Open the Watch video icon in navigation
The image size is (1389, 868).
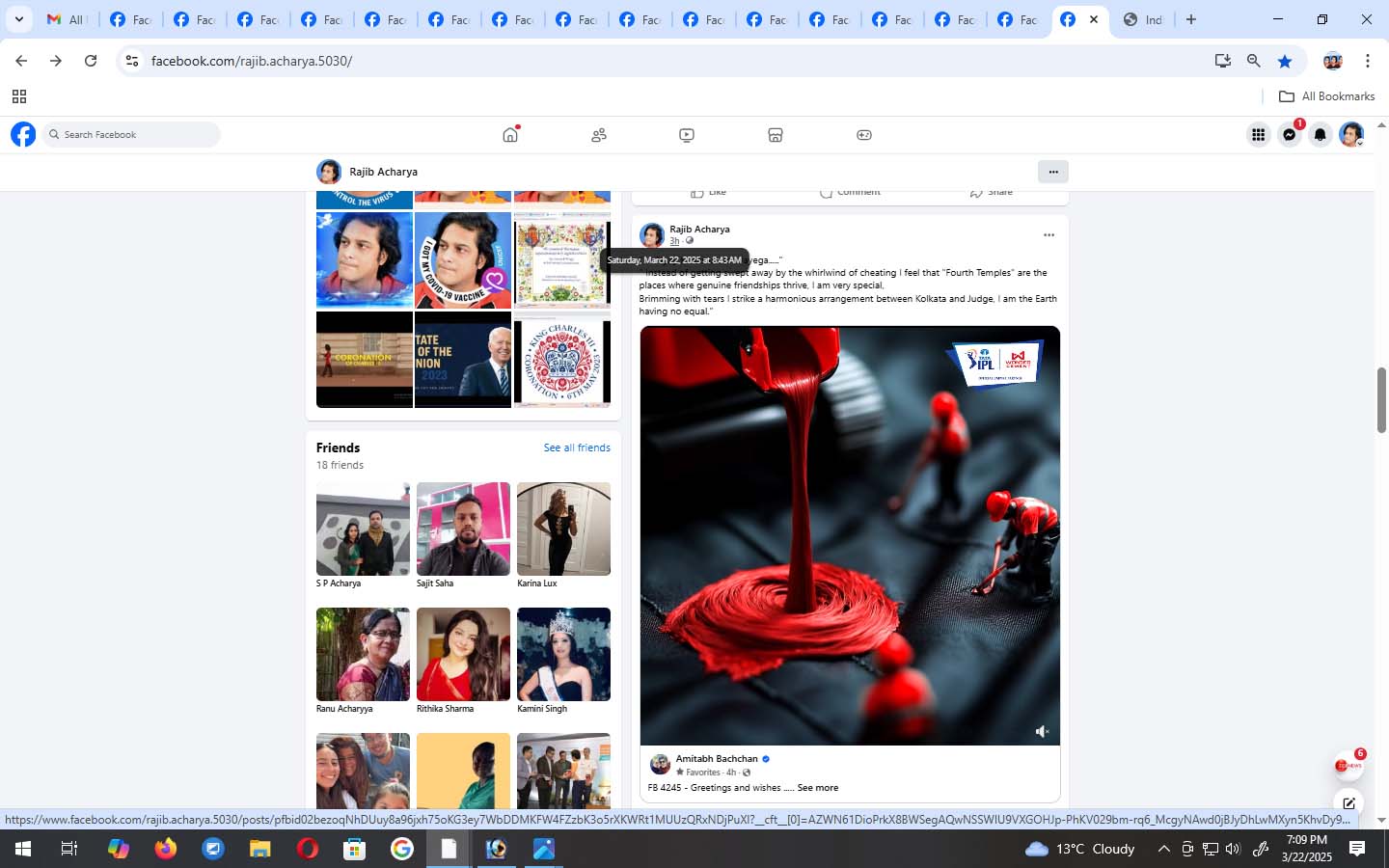(x=687, y=135)
